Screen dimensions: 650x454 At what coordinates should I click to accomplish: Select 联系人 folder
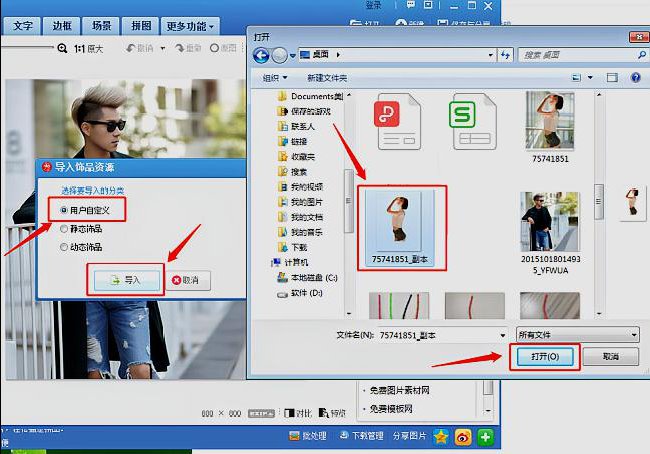tap(296, 126)
